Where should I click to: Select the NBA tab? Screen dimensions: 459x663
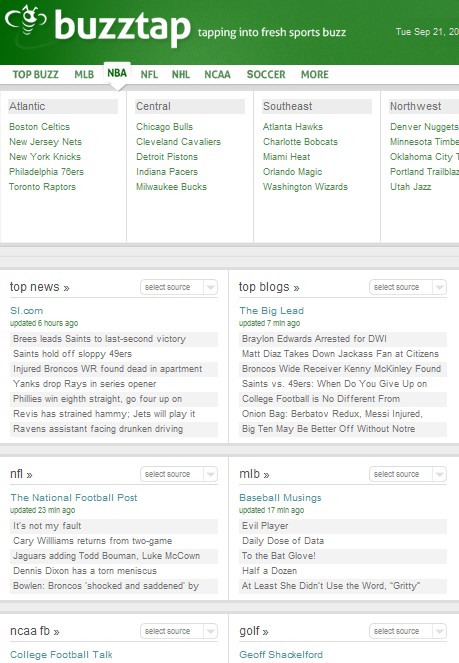tap(117, 73)
